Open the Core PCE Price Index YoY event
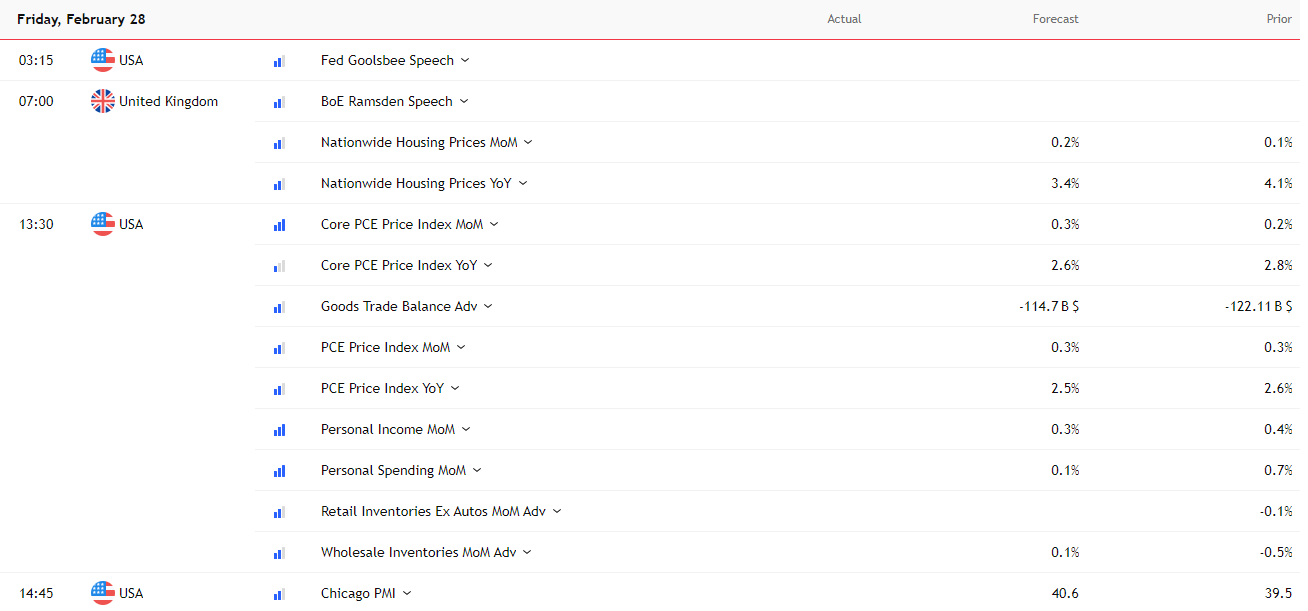1308x611 pixels. 400,265
